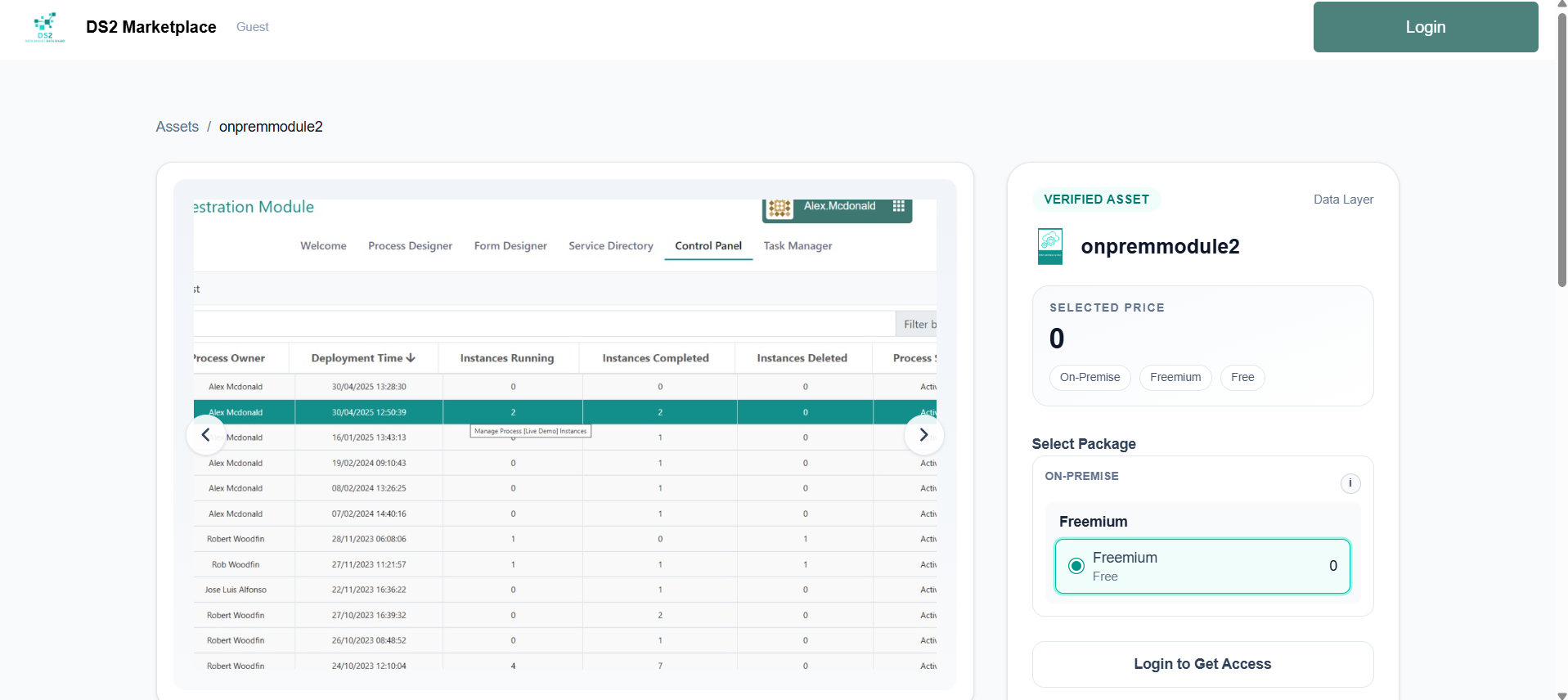Click the Freemium price tag chip
The height and width of the screenshot is (700, 1568).
[1175, 377]
